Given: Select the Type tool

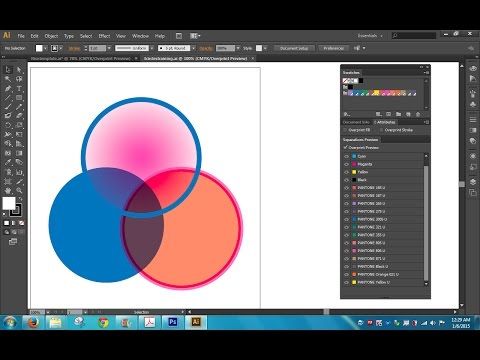Looking at the screenshot, I should click(x=19, y=89).
